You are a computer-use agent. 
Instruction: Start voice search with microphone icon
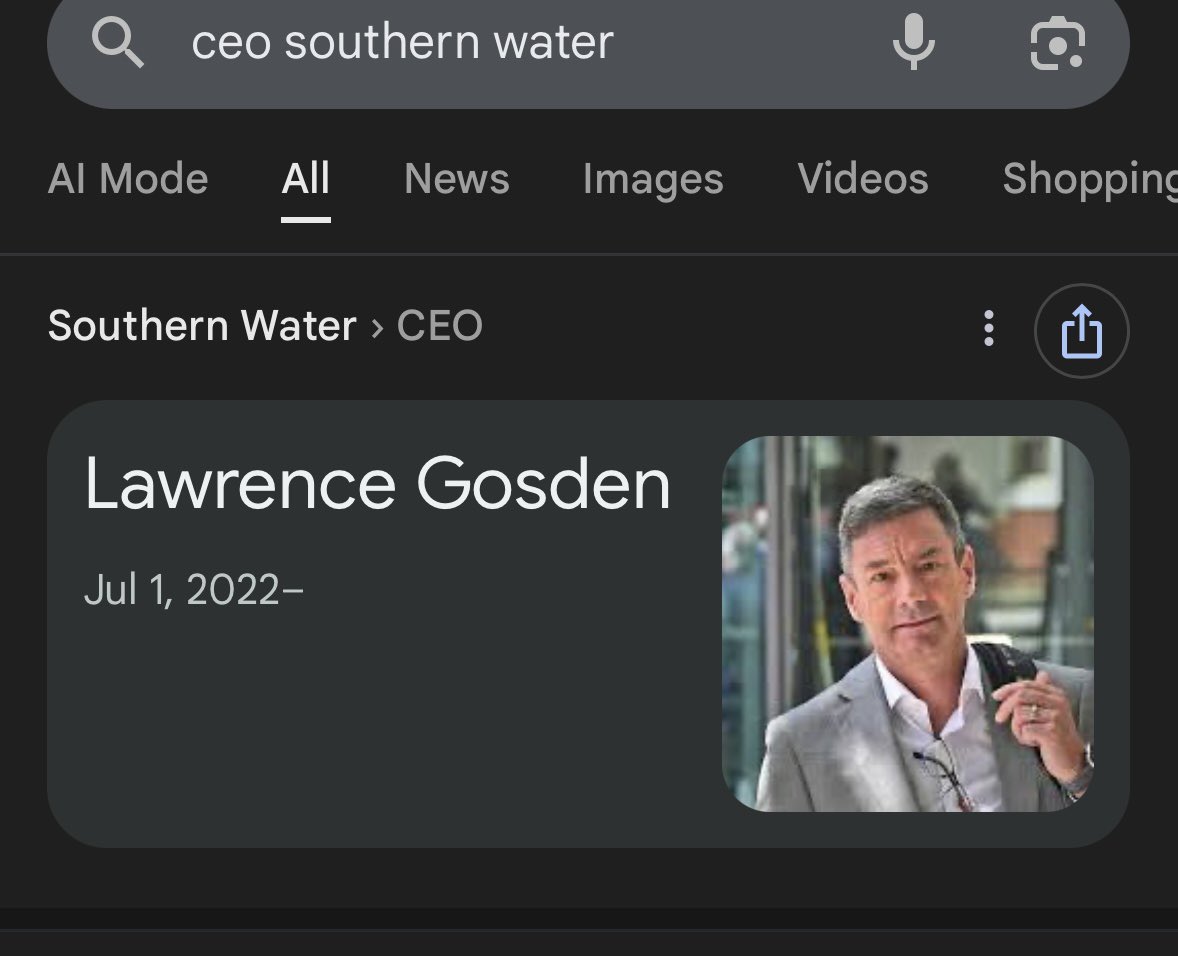coord(914,43)
